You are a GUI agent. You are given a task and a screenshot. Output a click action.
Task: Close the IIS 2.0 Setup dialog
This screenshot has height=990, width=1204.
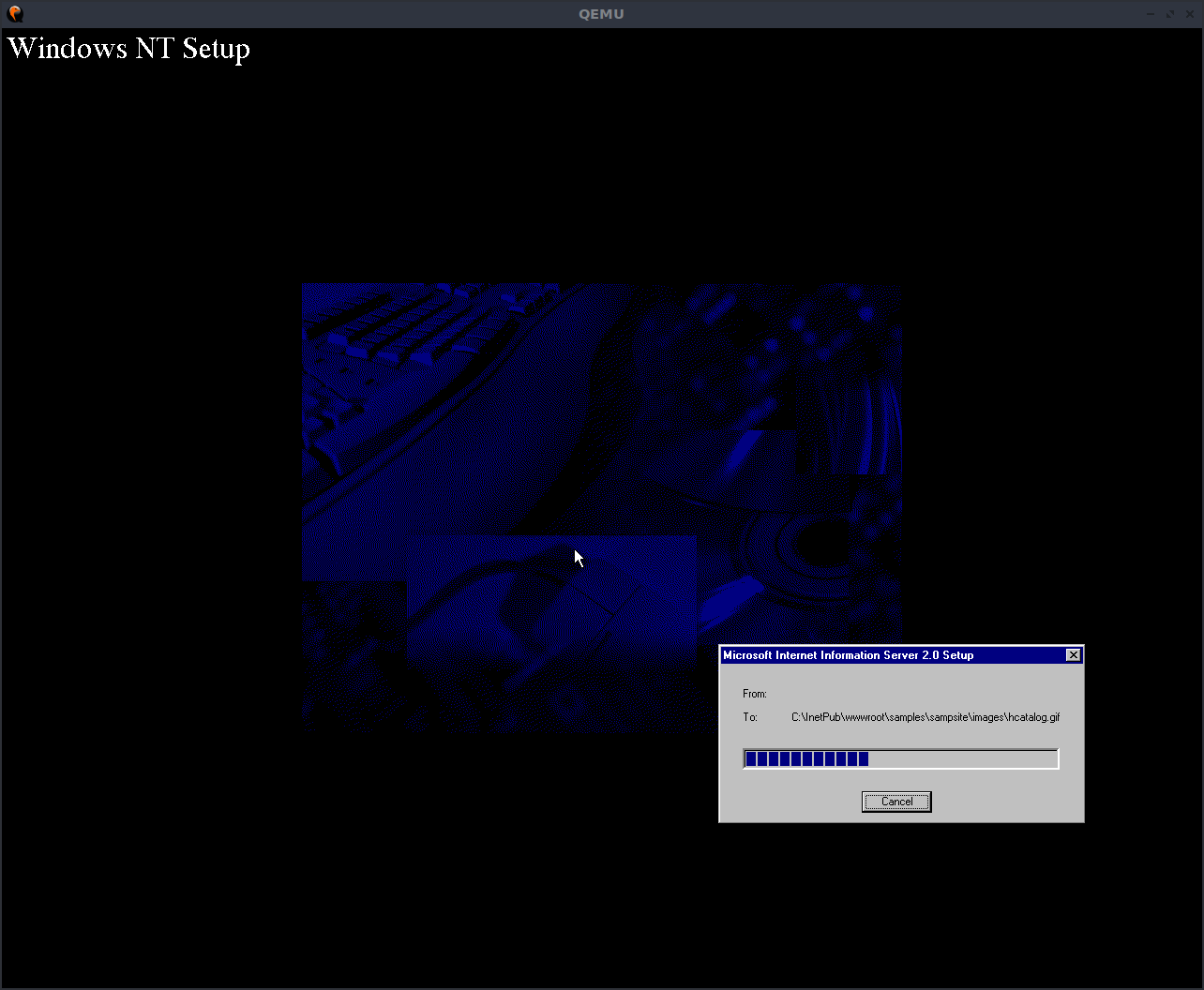click(1074, 655)
